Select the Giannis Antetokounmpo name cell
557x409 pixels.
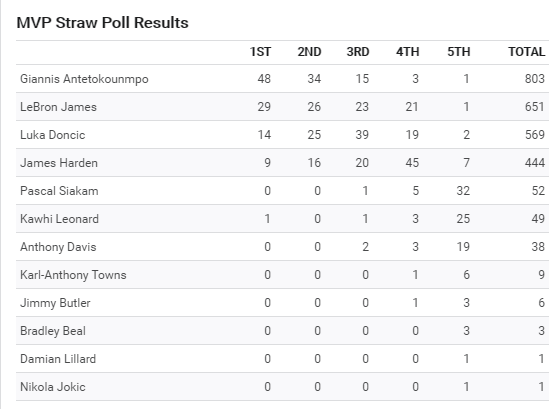pyautogui.click(x=84, y=79)
